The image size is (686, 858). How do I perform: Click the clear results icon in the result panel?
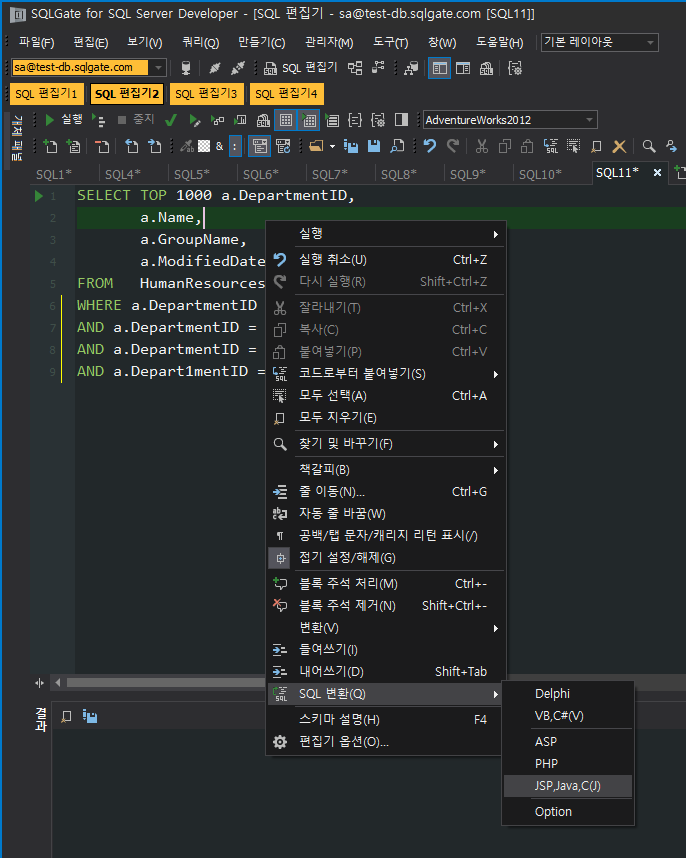[x=66, y=716]
